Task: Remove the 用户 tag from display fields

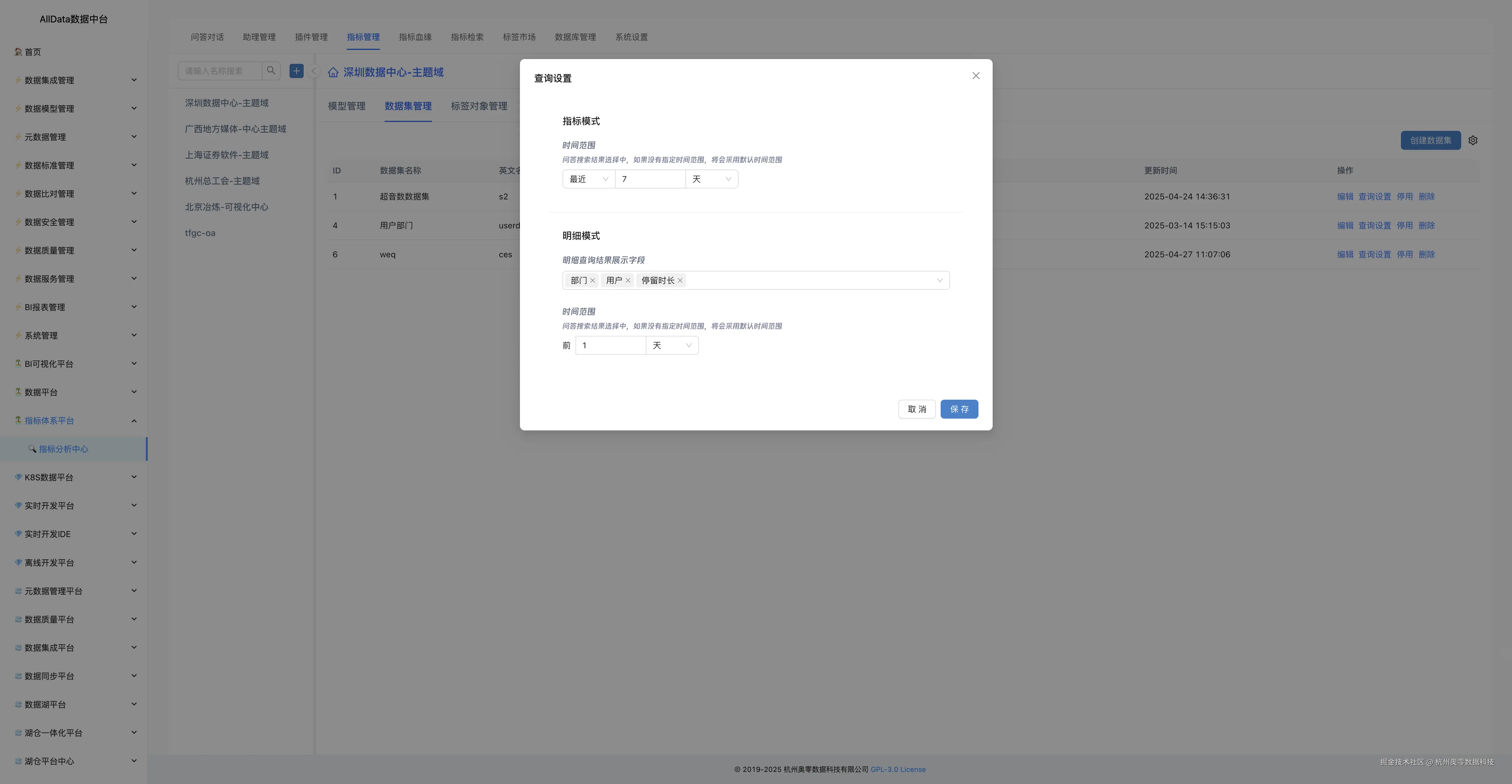Action: pos(628,281)
